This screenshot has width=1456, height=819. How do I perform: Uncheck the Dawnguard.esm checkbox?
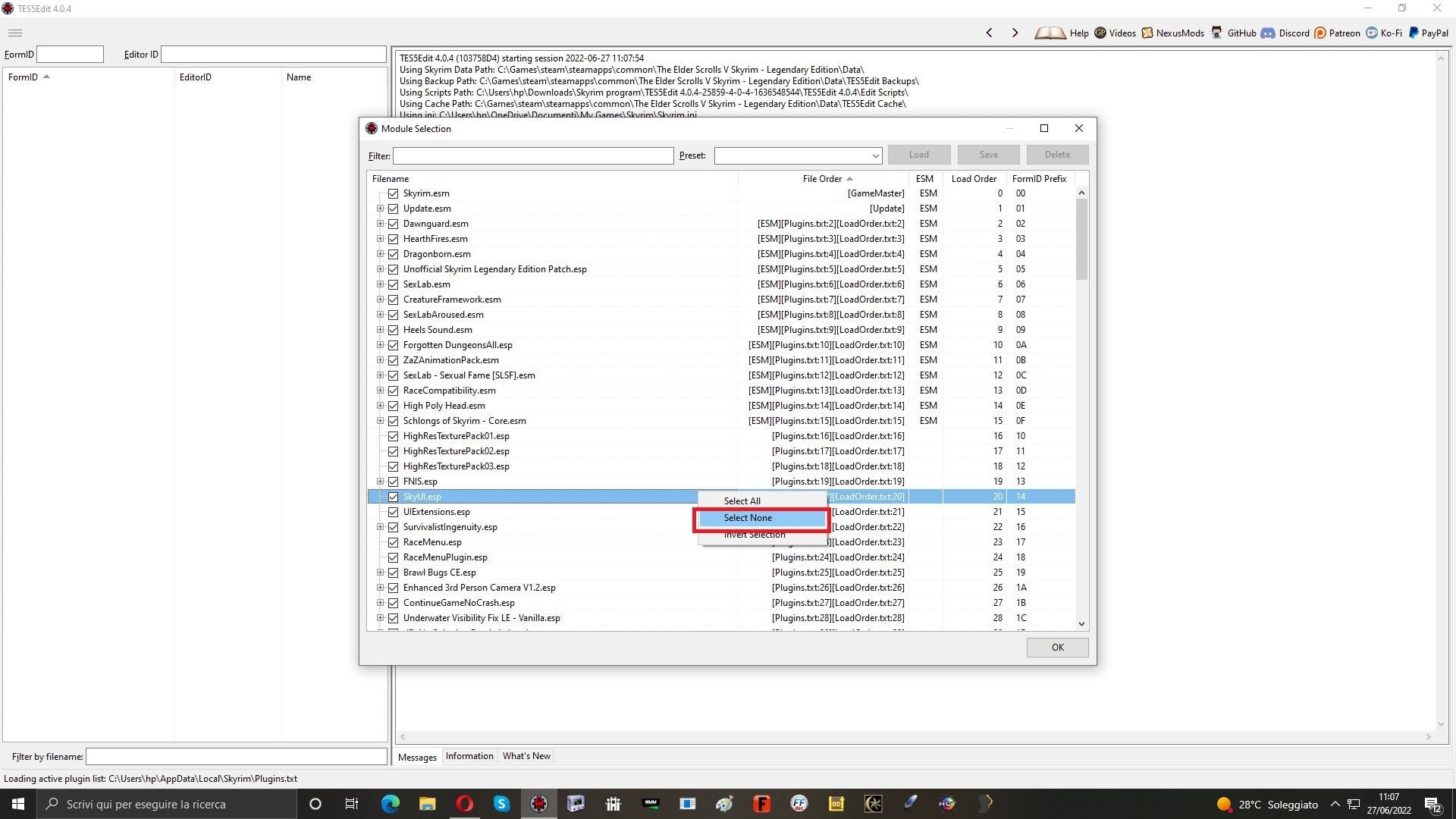[x=393, y=224]
